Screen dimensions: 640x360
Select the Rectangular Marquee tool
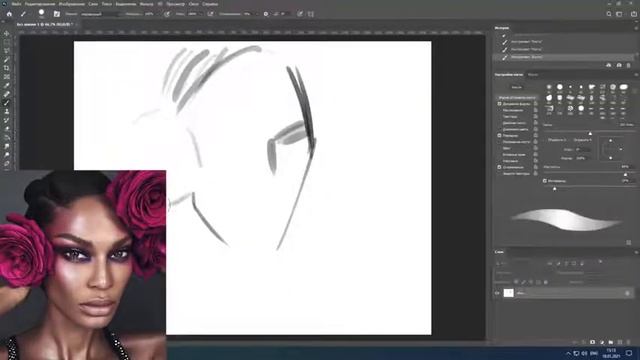[x=7, y=42]
